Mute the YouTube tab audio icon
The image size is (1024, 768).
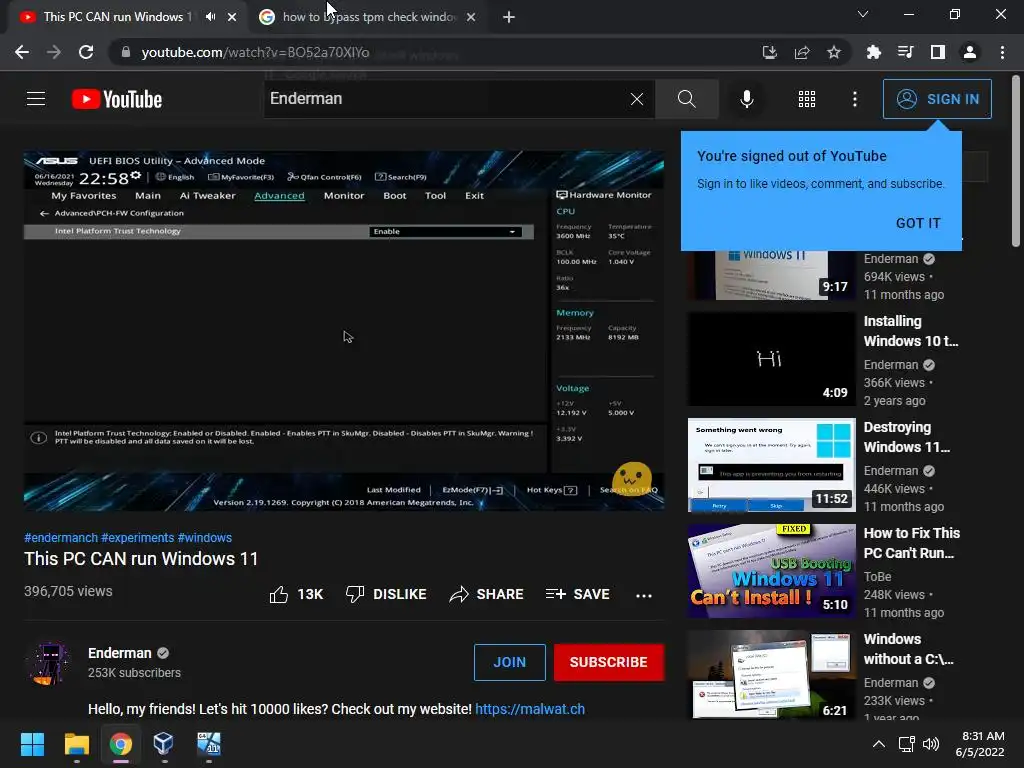click(210, 17)
